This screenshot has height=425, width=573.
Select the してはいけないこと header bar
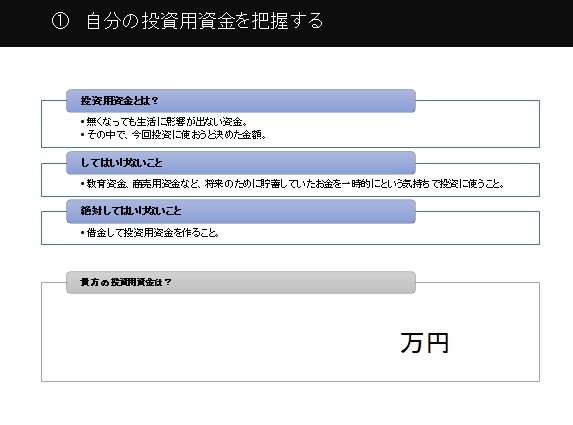[x=241, y=163]
